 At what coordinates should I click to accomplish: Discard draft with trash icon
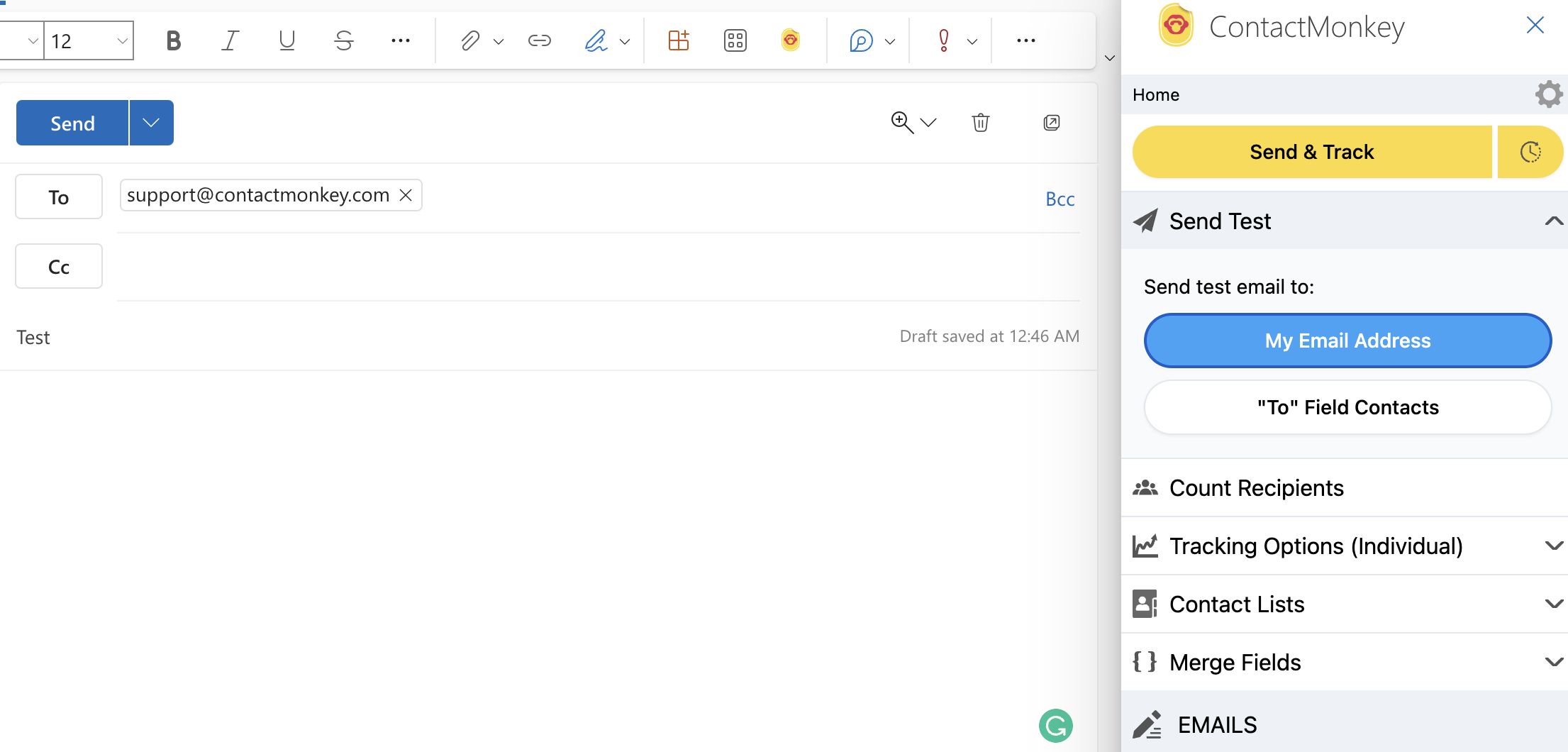point(981,122)
